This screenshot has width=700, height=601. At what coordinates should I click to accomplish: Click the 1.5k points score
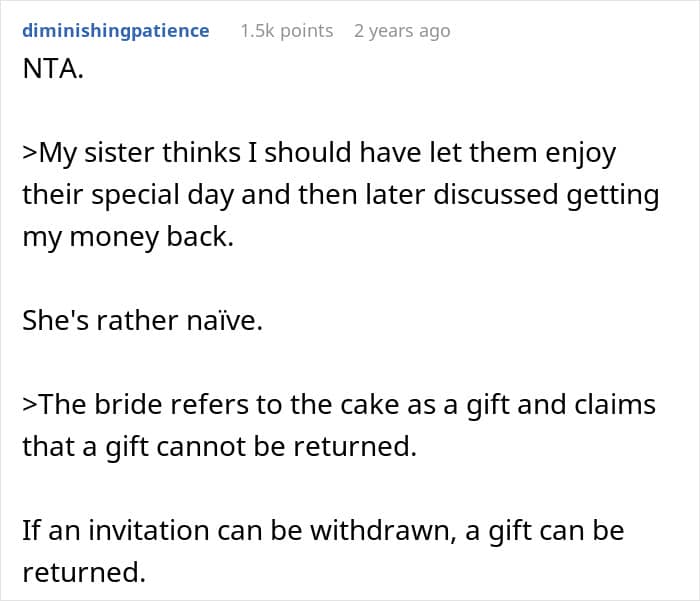click(x=286, y=31)
